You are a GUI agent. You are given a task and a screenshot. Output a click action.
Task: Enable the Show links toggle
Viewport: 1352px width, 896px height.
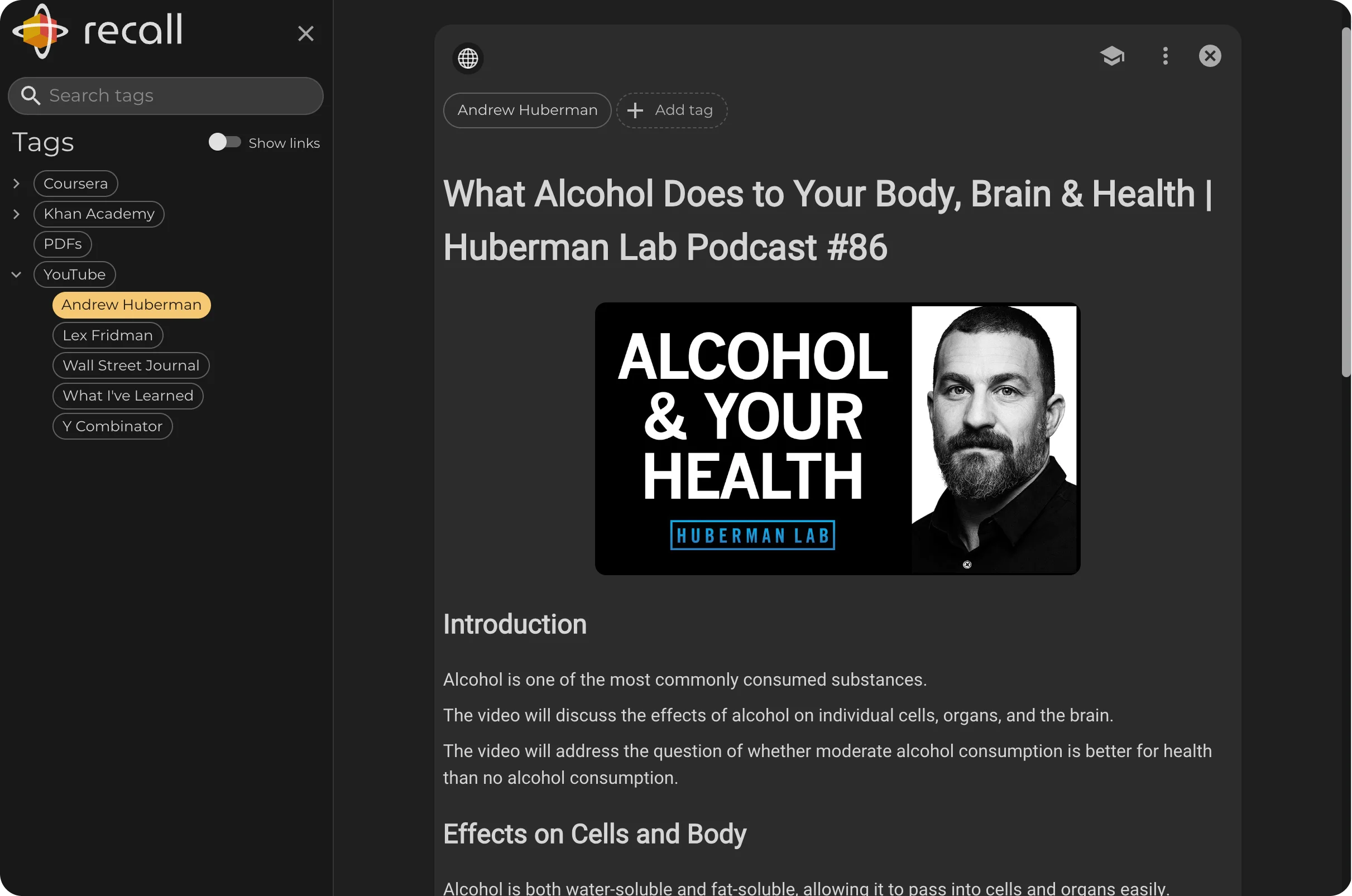(224, 142)
